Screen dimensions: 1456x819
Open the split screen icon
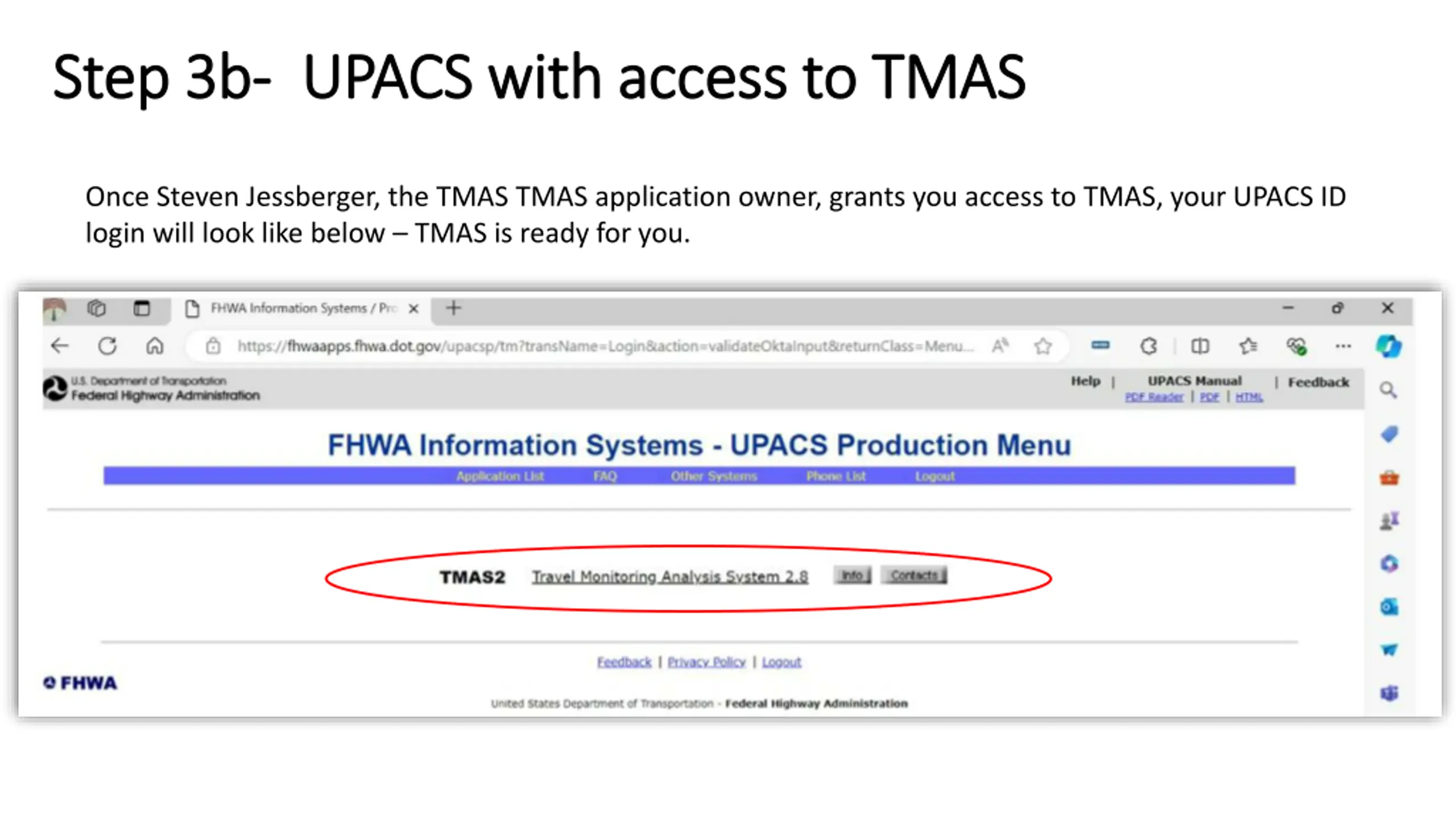point(1200,346)
